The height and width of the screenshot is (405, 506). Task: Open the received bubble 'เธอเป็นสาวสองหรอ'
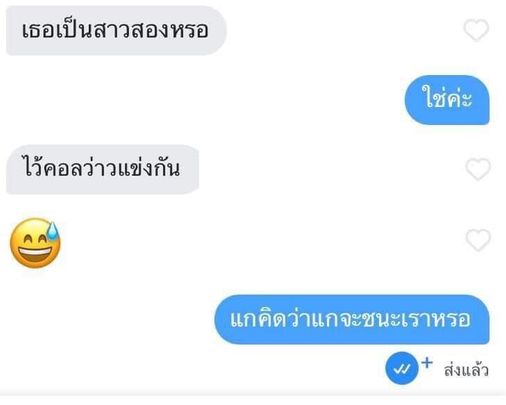click(116, 31)
